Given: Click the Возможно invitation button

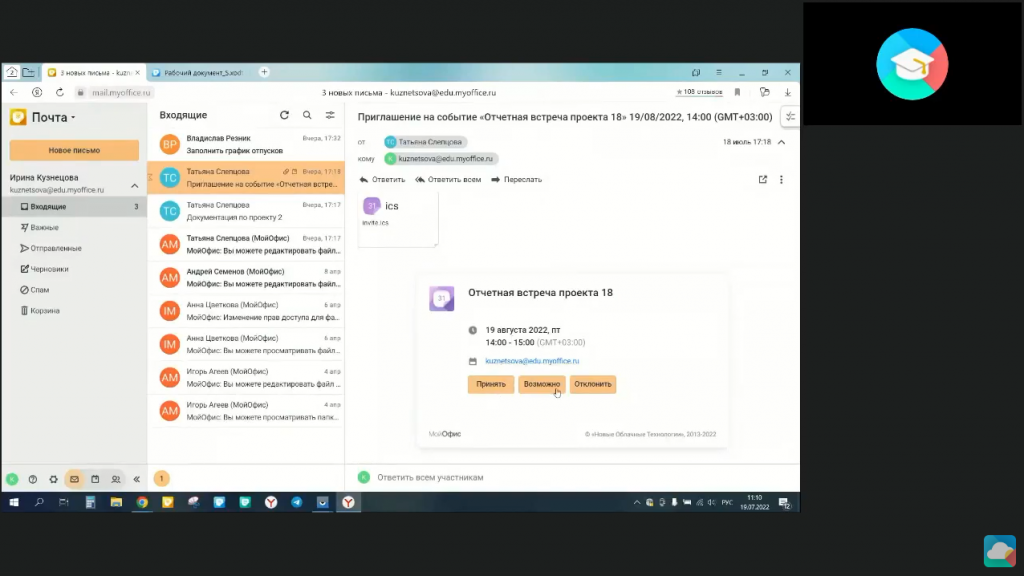Looking at the screenshot, I should 541,384.
